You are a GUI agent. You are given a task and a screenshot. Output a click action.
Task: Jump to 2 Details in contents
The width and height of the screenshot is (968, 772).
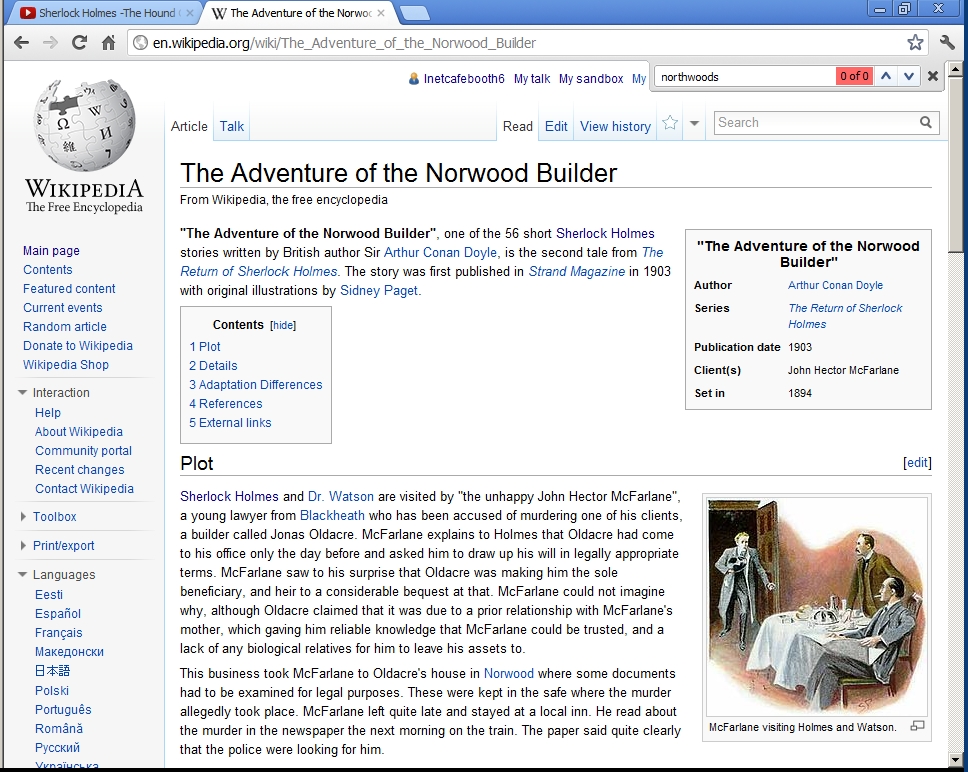[213, 365]
